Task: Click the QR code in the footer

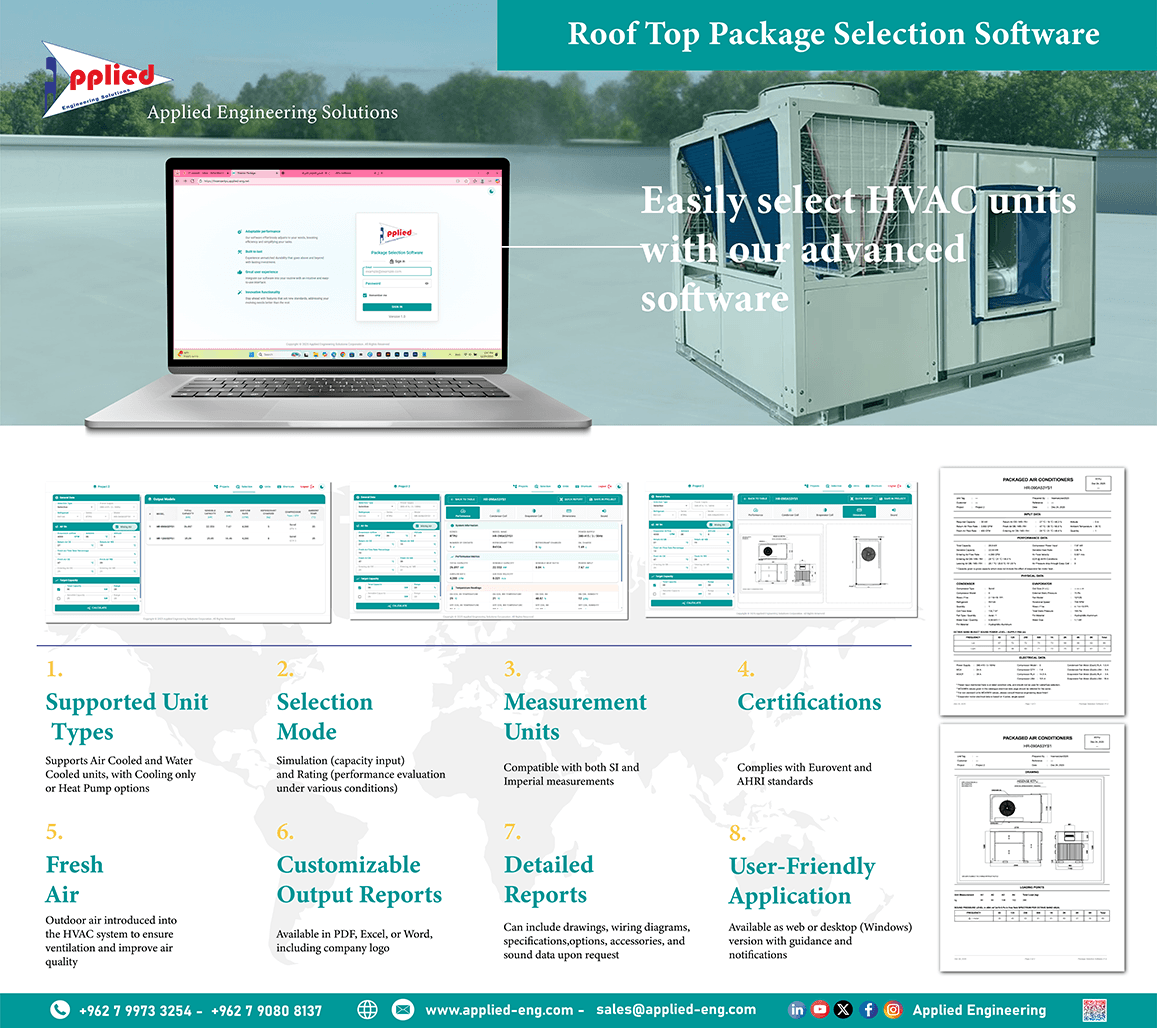Action: (x=1095, y=1010)
